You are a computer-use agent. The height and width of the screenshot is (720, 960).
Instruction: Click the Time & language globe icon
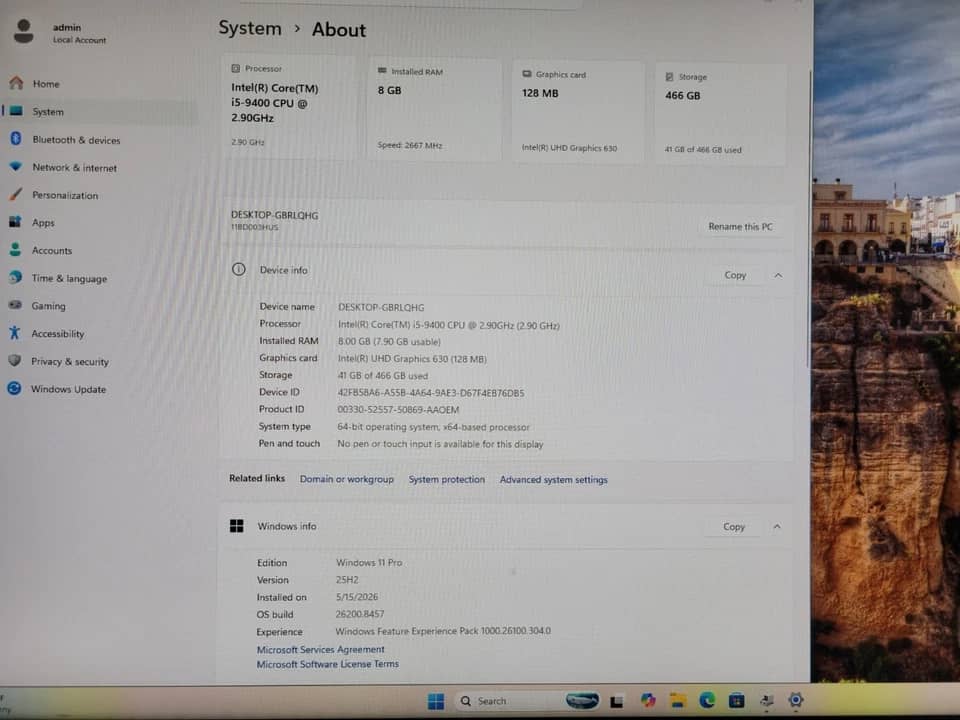(x=15, y=277)
